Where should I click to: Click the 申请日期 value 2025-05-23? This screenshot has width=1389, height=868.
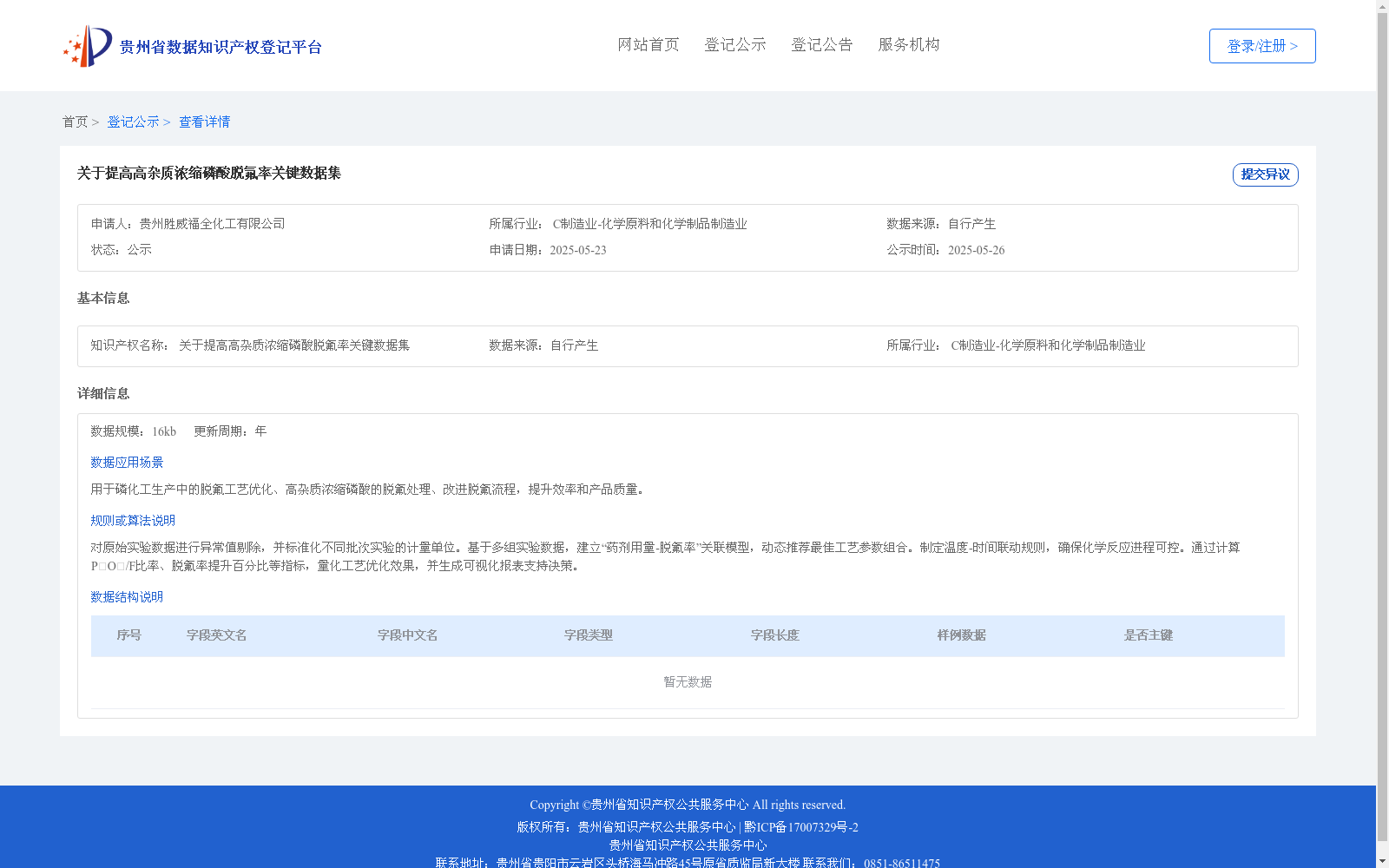pos(578,250)
